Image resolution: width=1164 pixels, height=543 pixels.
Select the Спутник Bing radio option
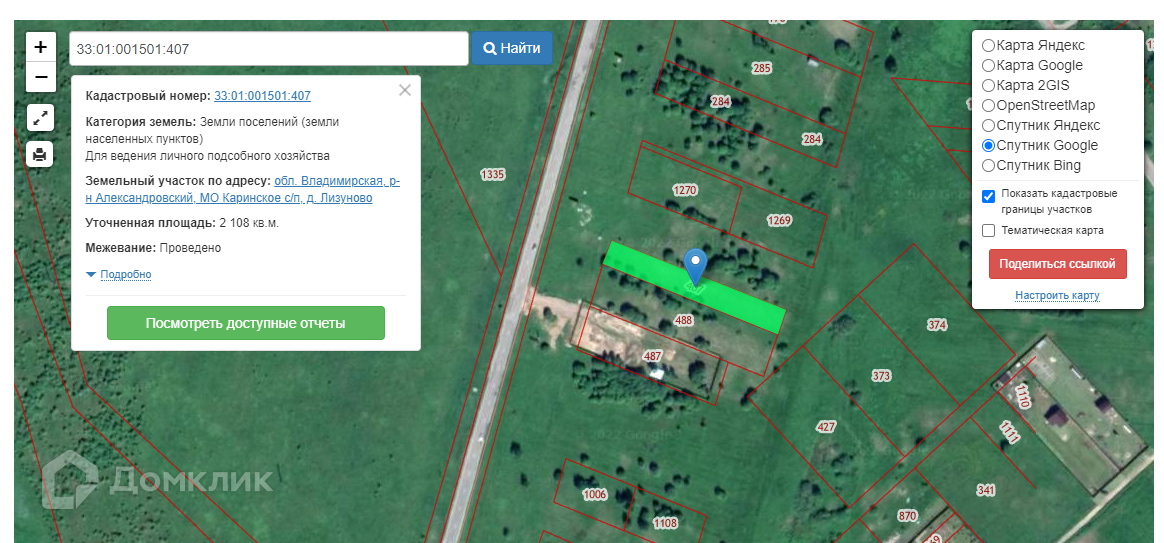click(988, 165)
